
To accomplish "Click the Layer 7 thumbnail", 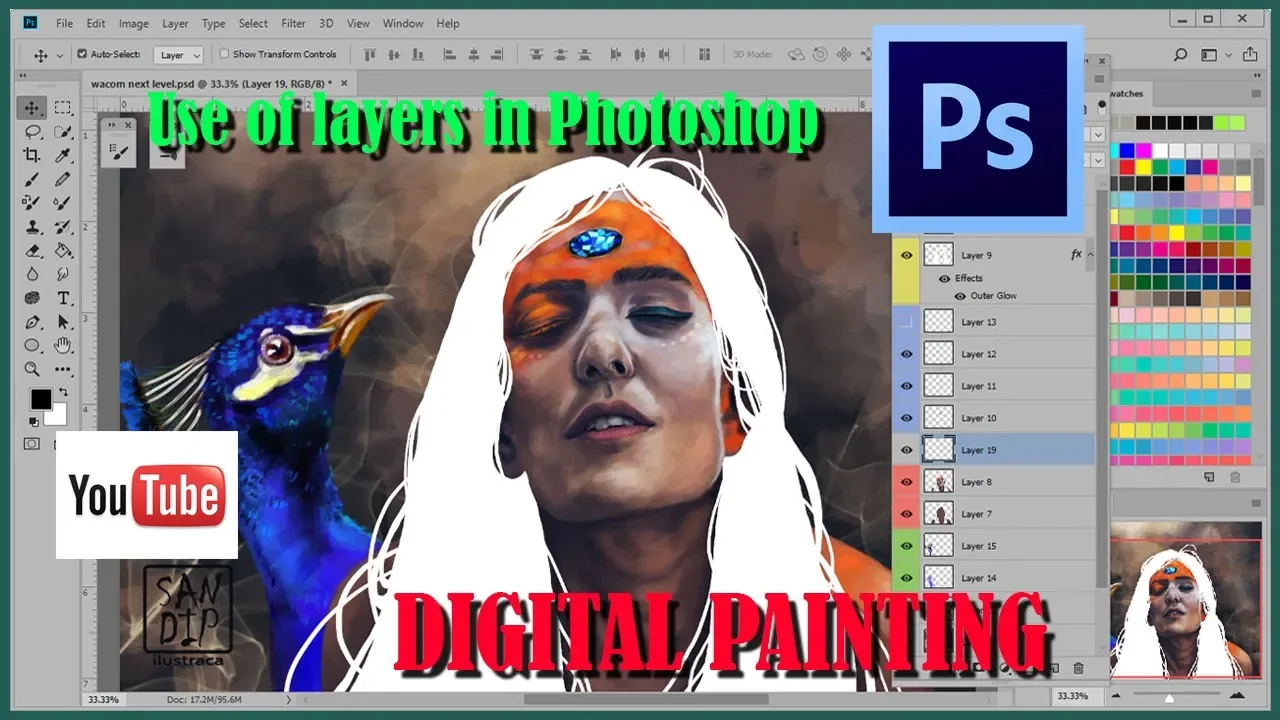I will click(938, 514).
